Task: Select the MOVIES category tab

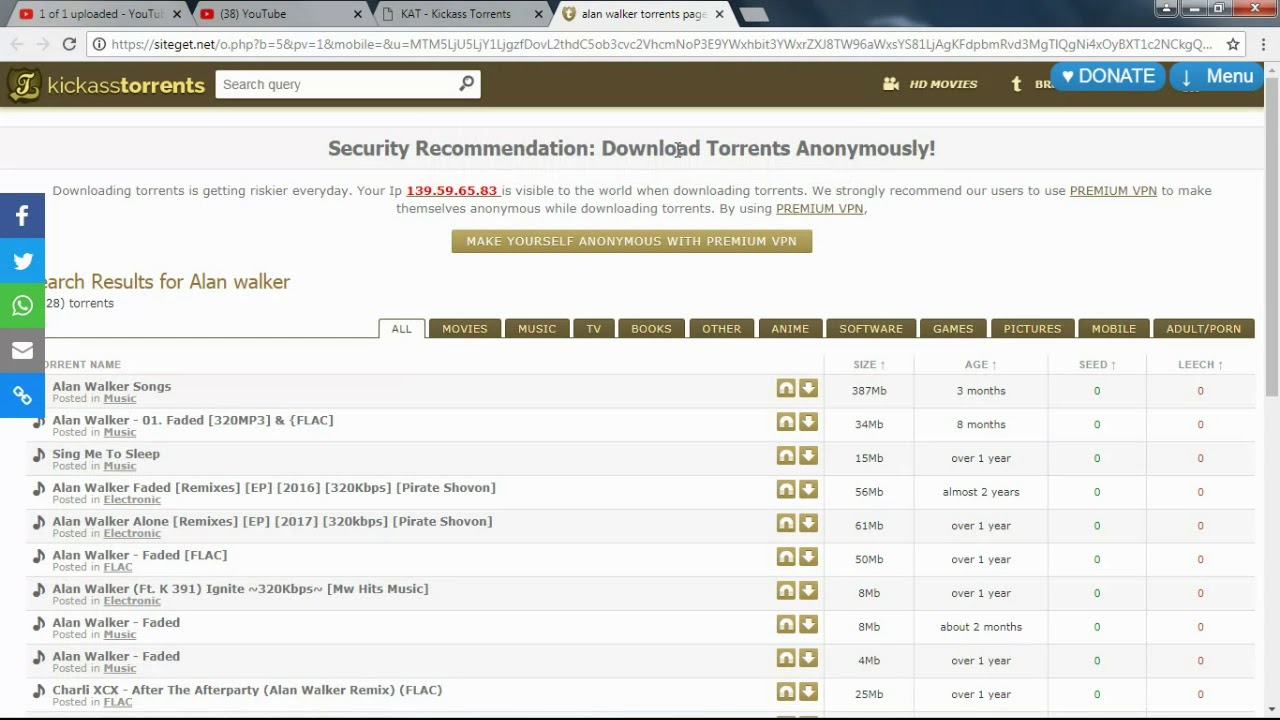Action: coord(465,328)
